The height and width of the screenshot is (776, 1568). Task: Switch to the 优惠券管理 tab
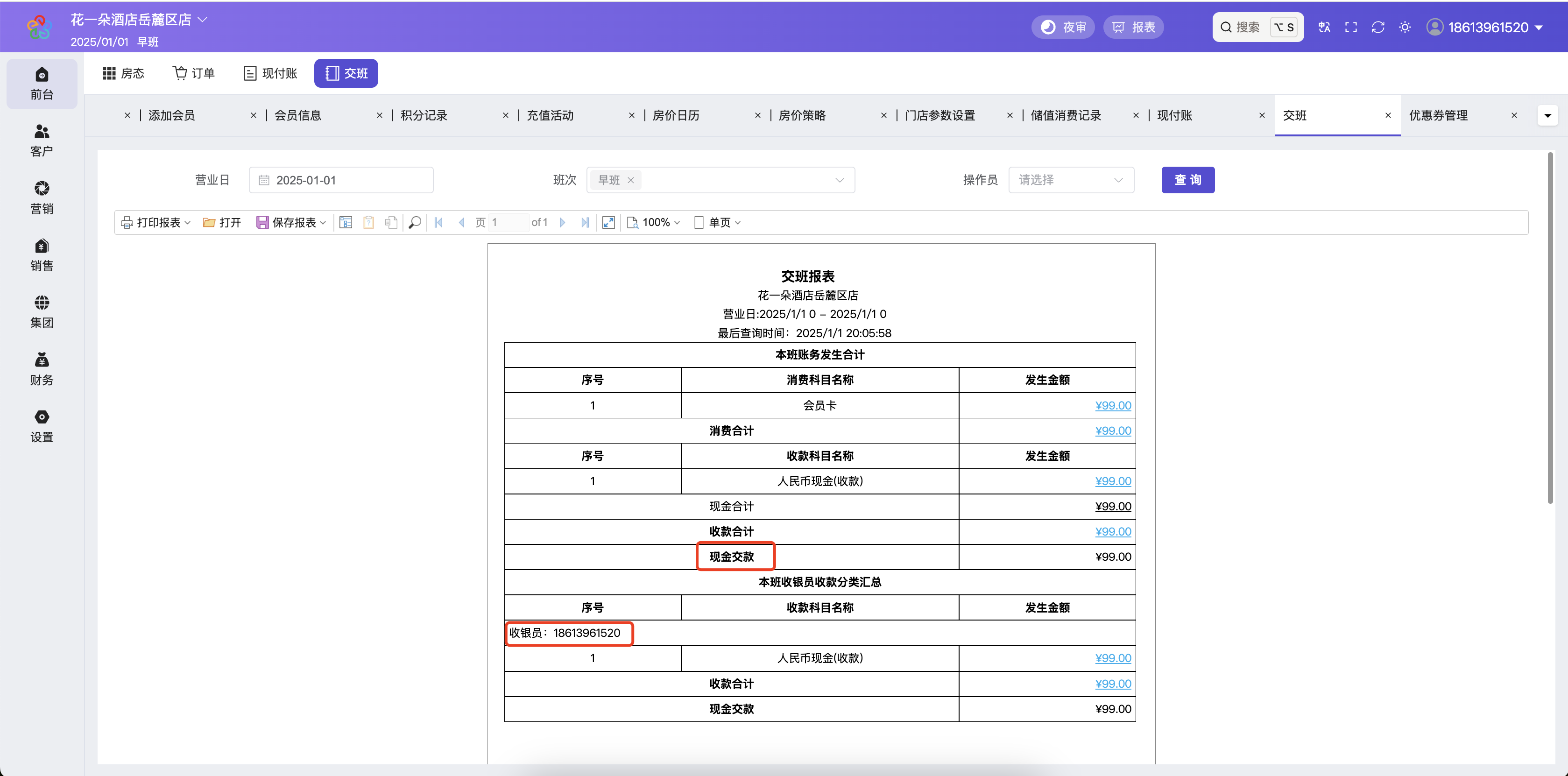click(1438, 116)
